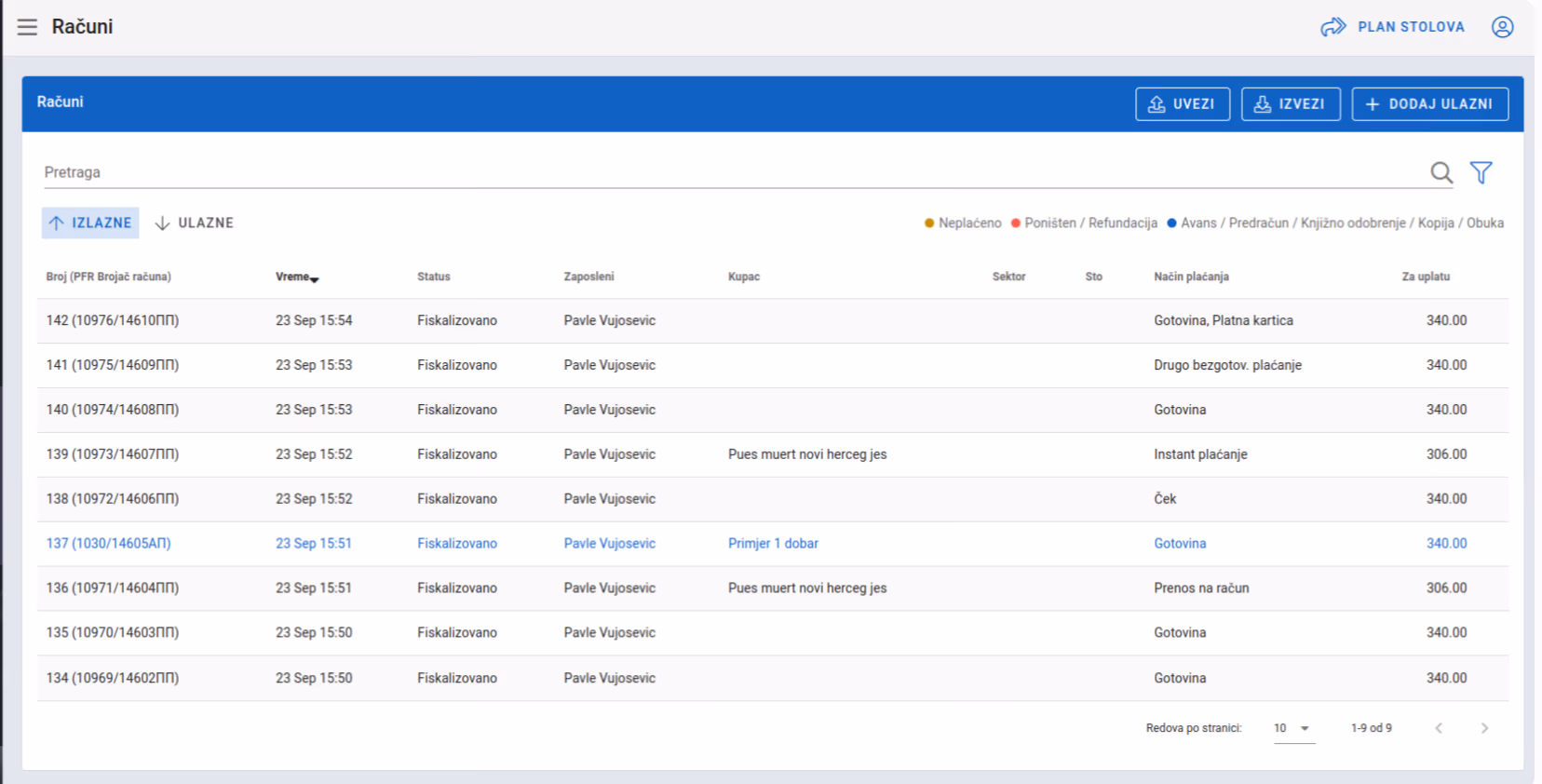The image size is (1542, 784).
Task: Open invoice 139 (10973/14607ПП)
Action: 773,455
